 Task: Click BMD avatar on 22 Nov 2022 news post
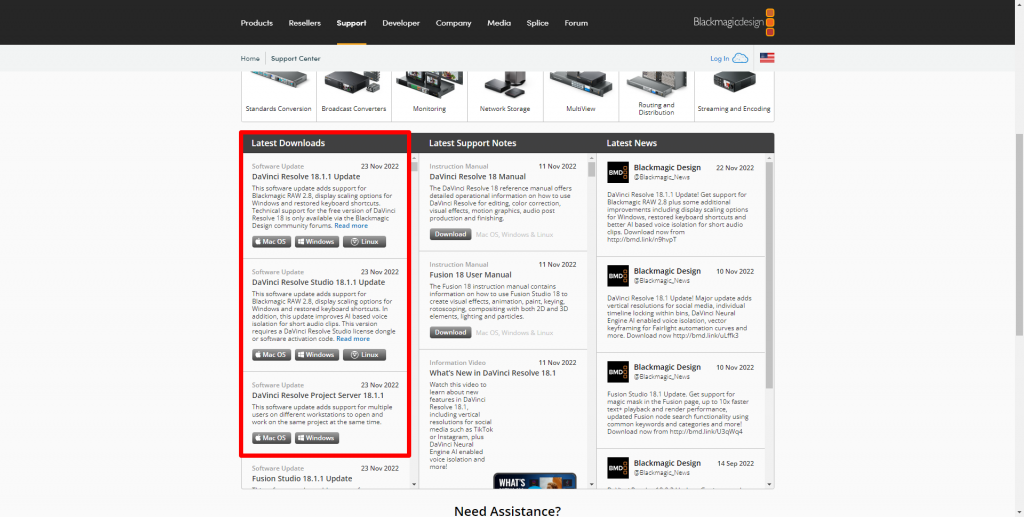[618, 172]
